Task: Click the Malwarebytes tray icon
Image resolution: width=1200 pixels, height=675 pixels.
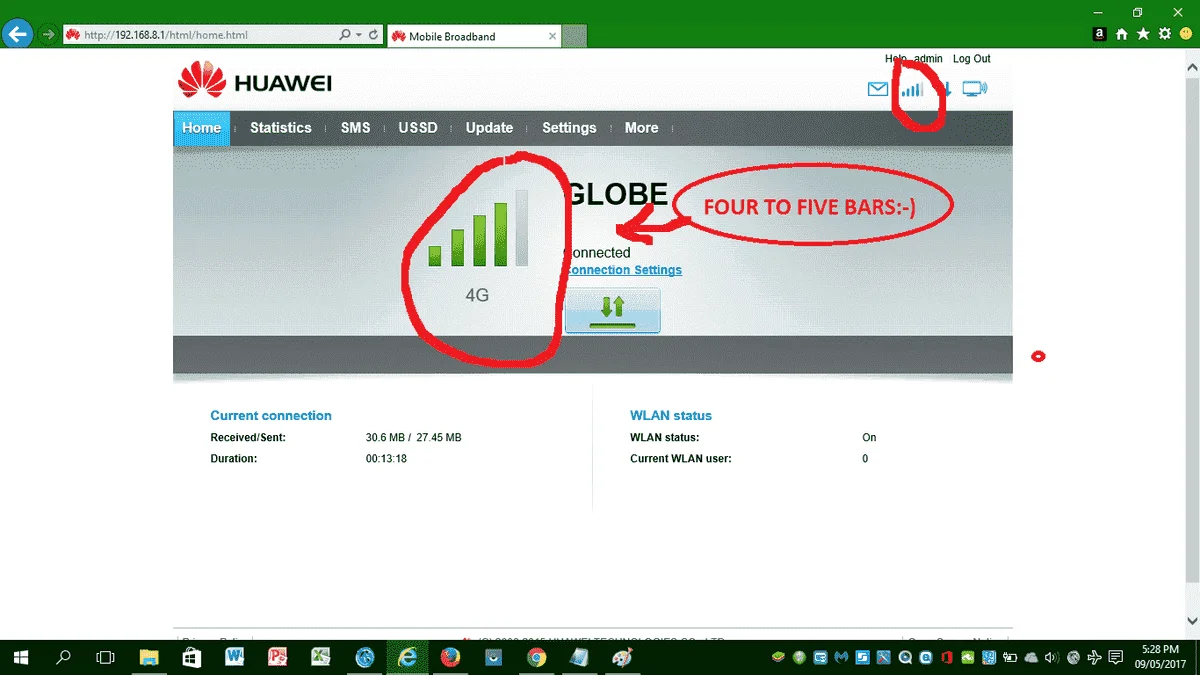Action: 842,657
